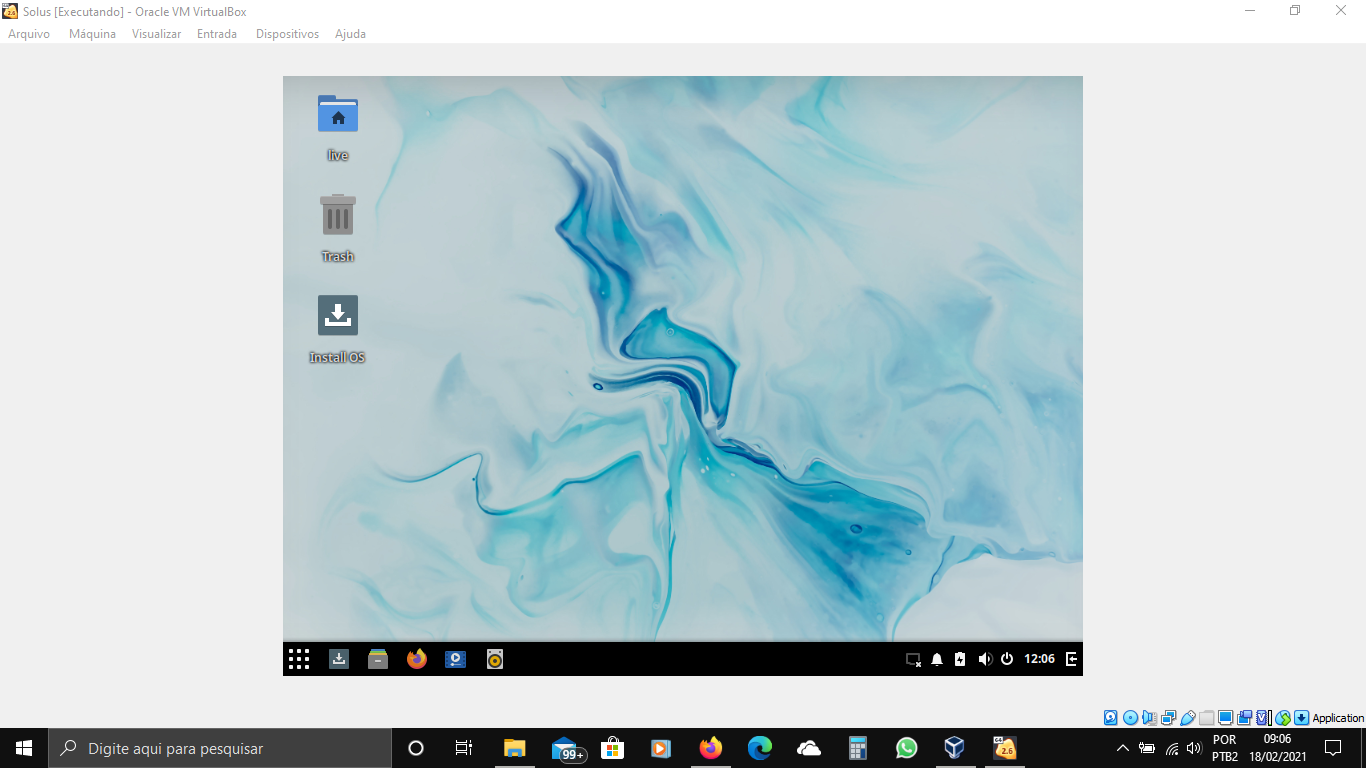This screenshot has width=1366, height=768.
Task: Open the video player in the Solus panel
Action: pyautogui.click(x=455, y=659)
